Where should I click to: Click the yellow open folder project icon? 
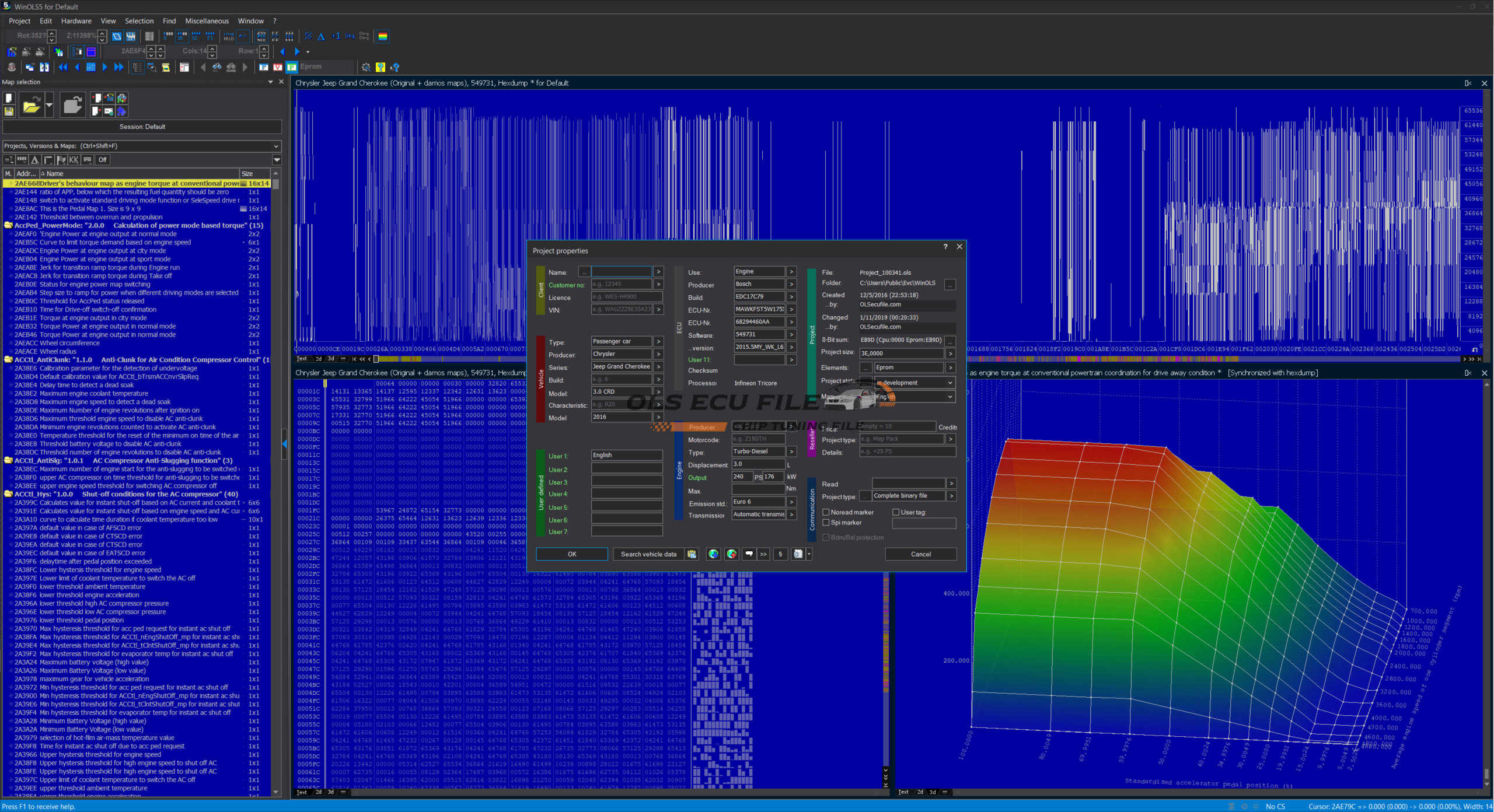pyautogui.click(x=32, y=106)
